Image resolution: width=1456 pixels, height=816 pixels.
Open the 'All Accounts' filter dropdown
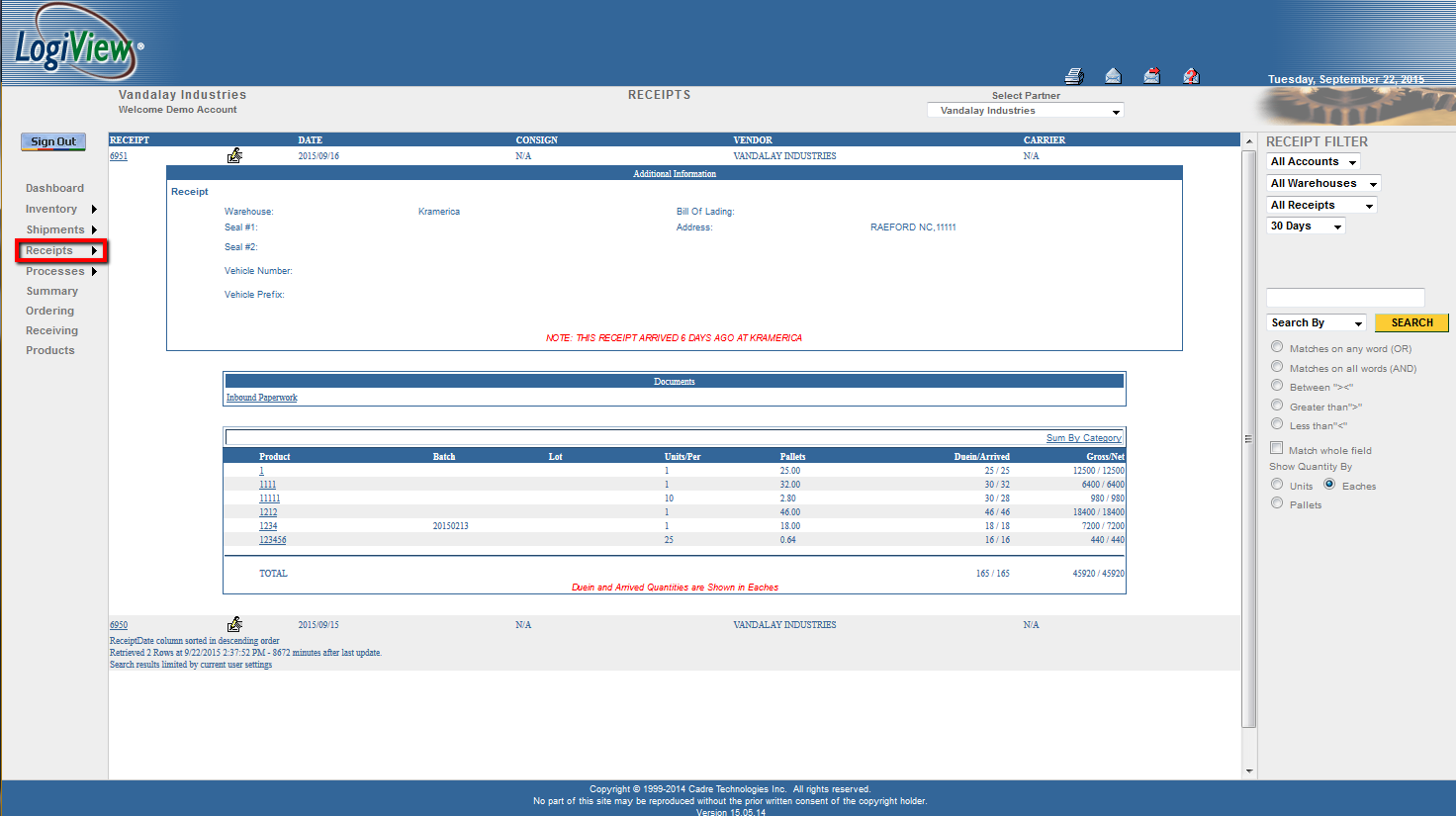tap(1314, 162)
